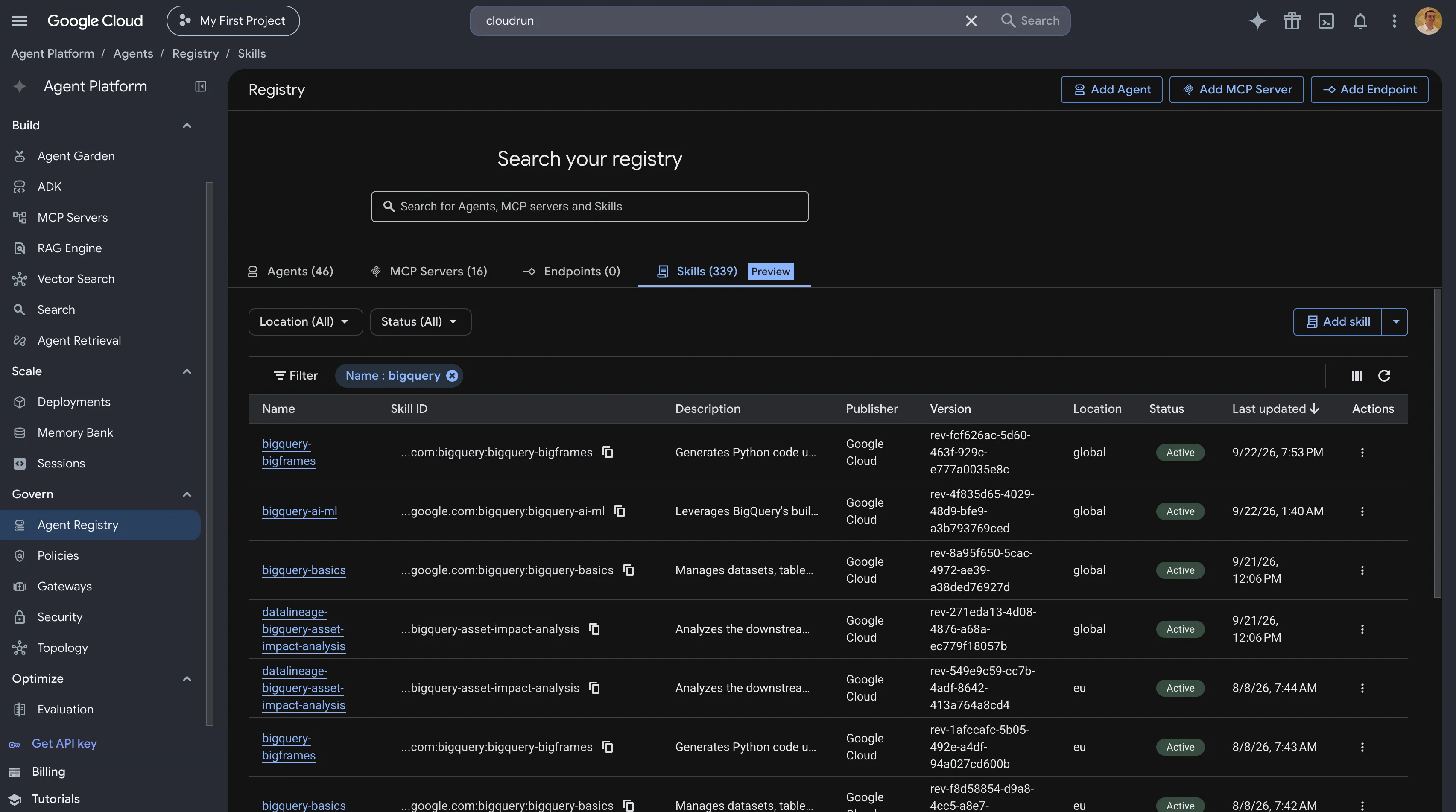The image size is (1456, 812).
Task: Go to Registry breadcrumb link
Action: (x=195, y=54)
